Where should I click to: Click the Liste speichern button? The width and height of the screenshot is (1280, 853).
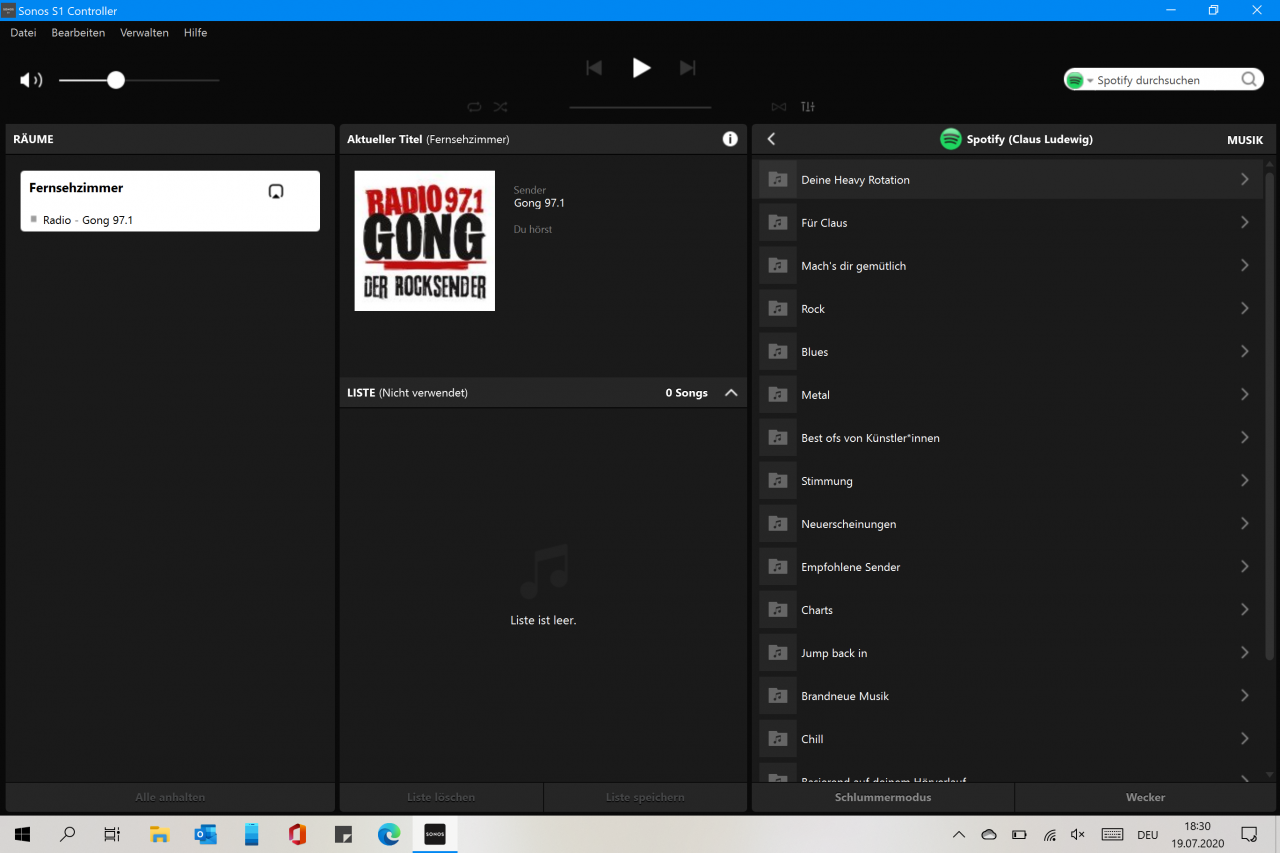tap(645, 798)
